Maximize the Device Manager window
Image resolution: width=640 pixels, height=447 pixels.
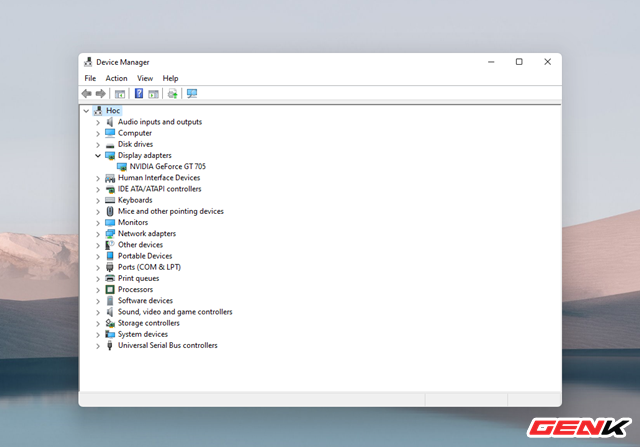[x=519, y=62]
